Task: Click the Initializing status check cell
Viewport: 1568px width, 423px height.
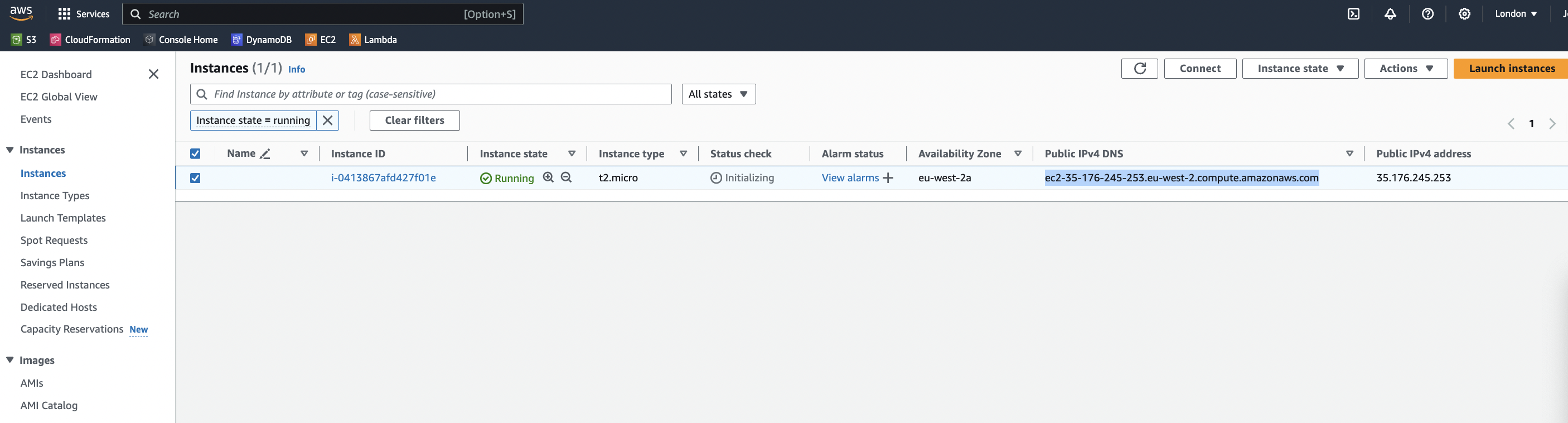Action: coord(742,178)
